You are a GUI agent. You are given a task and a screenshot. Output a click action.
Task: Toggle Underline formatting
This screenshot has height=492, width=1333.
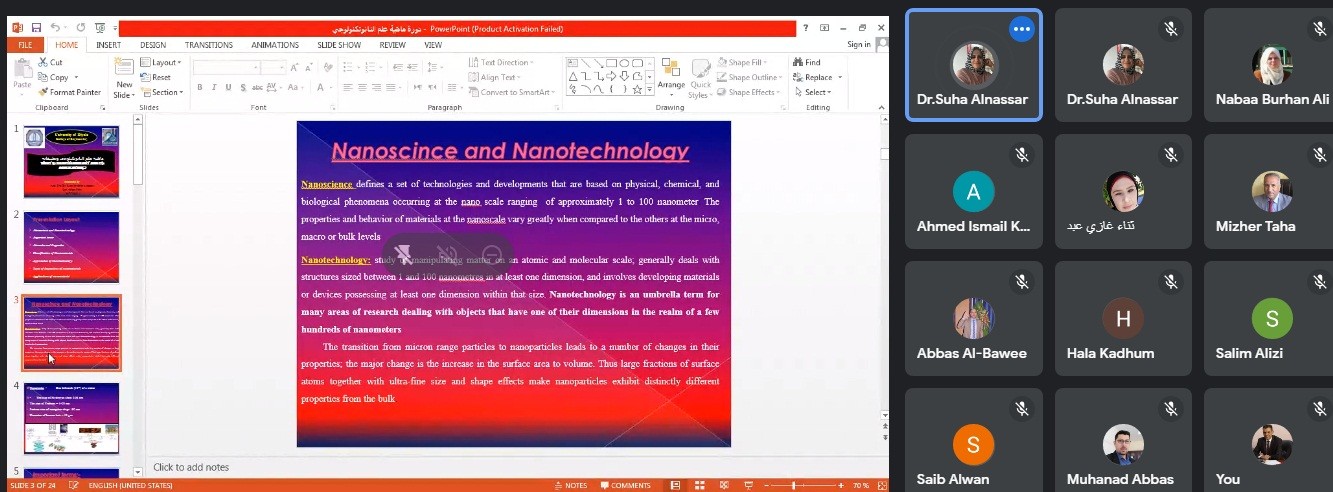point(229,87)
